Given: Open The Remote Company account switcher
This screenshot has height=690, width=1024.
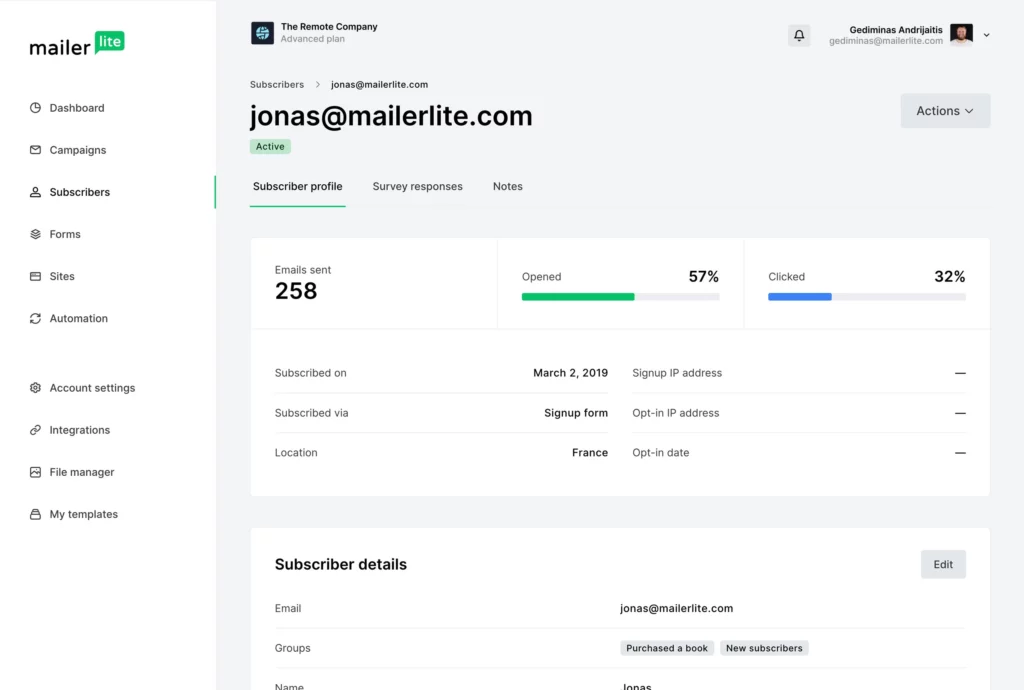Looking at the screenshot, I should 314,33.
